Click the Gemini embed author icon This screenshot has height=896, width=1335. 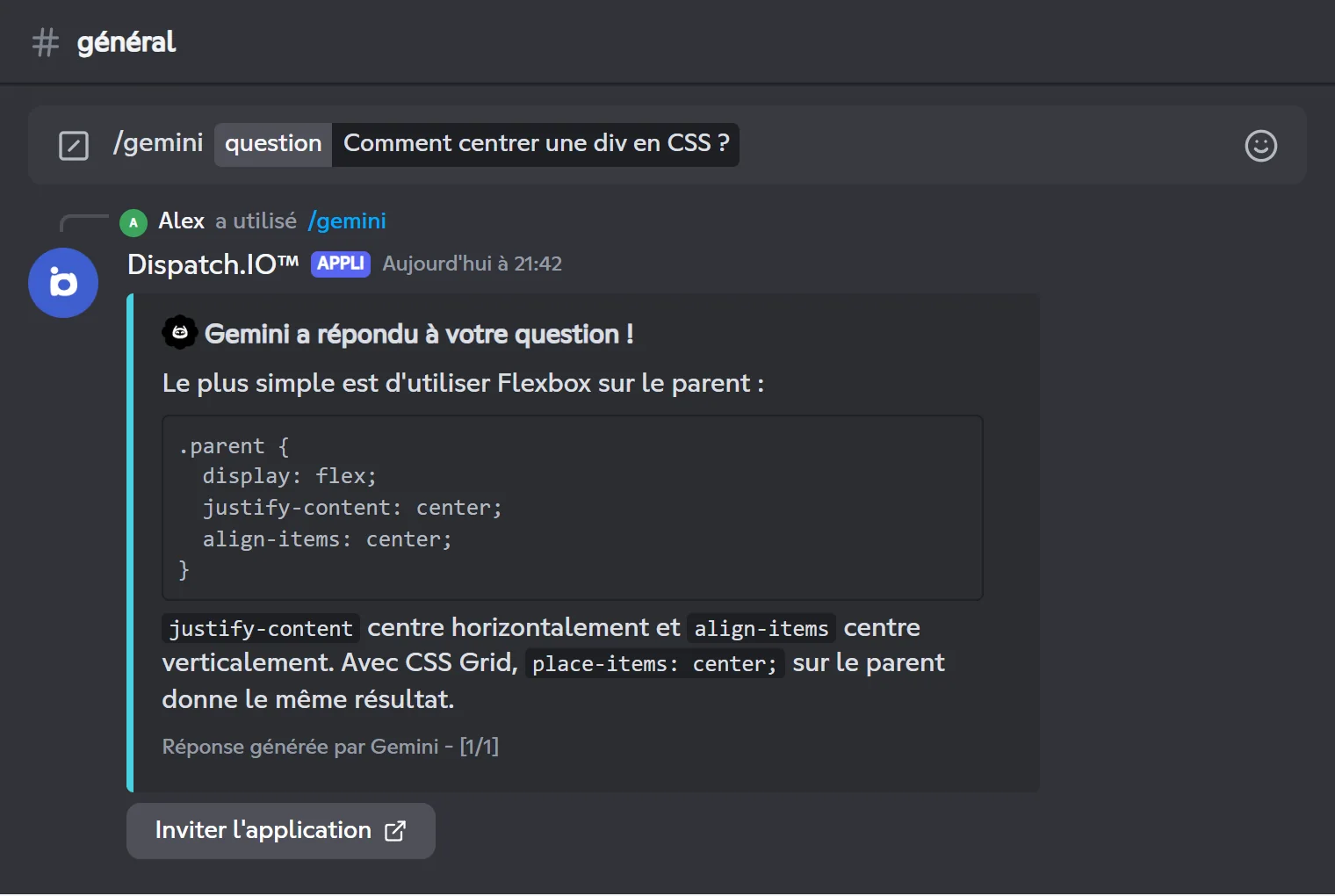(x=180, y=333)
